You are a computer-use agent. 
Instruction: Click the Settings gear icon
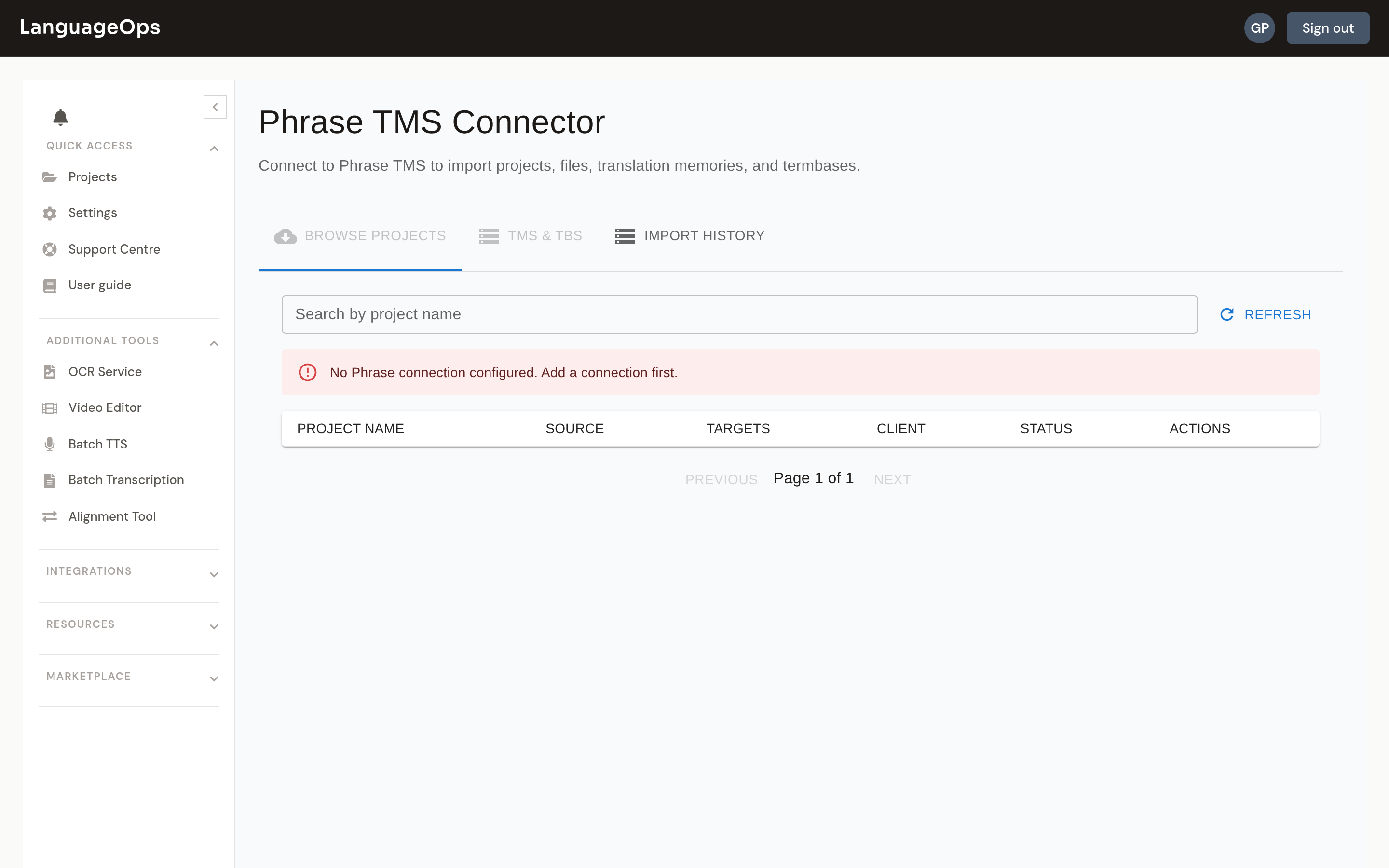pos(49,213)
